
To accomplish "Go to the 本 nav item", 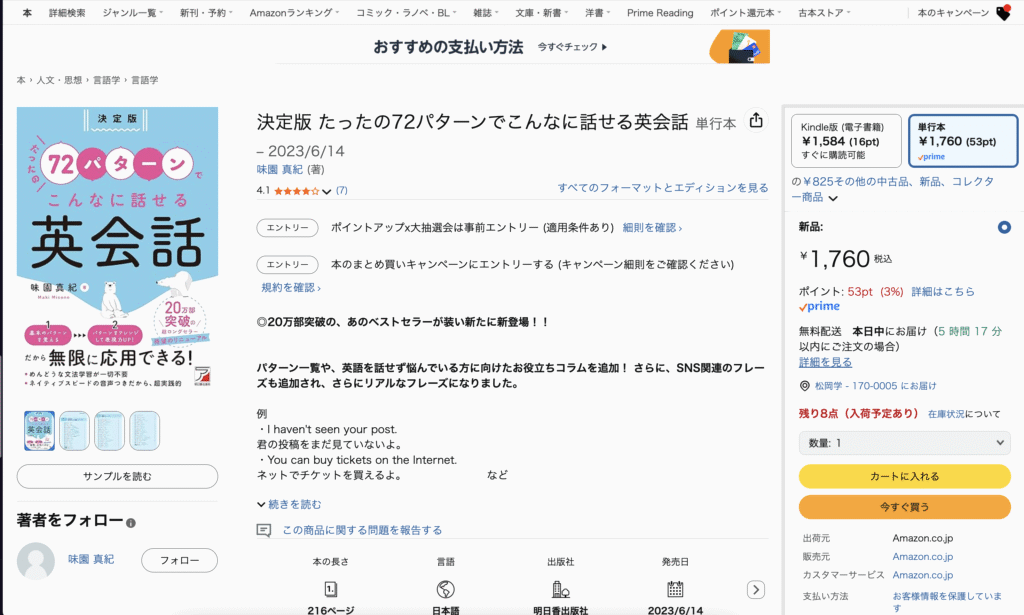I will tap(27, 13).
